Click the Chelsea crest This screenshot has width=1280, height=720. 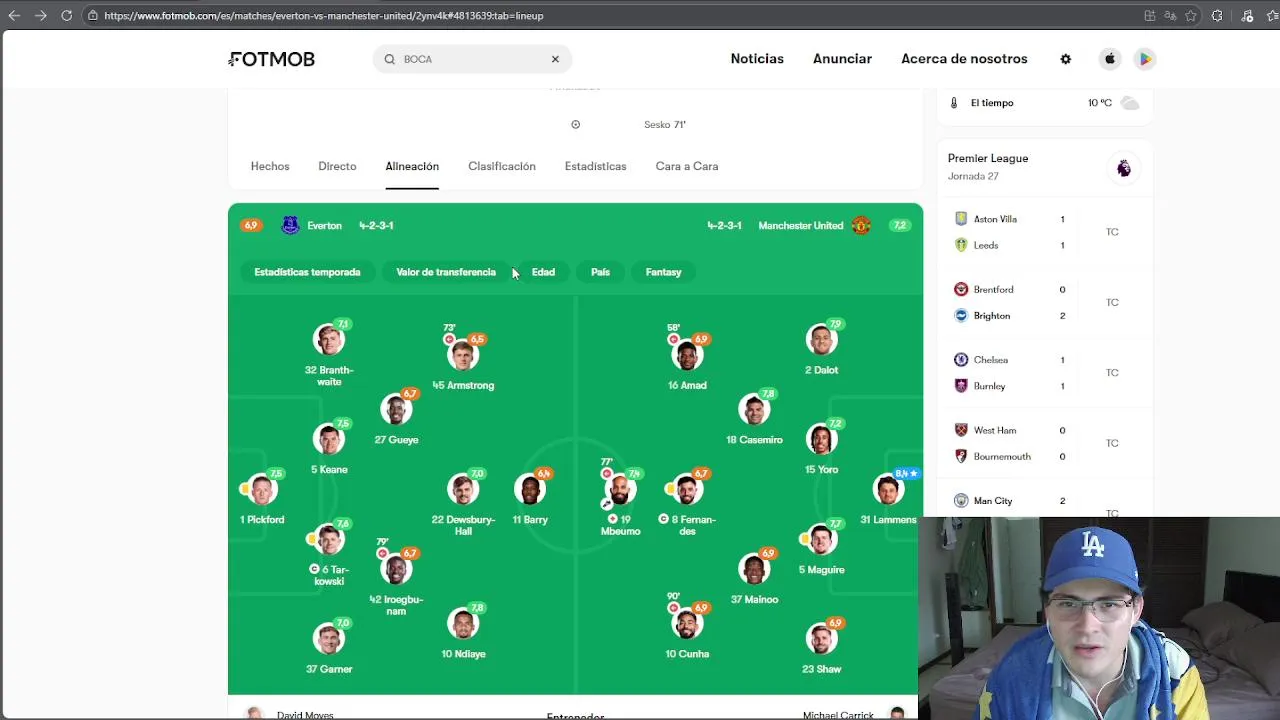pos(961,360)
